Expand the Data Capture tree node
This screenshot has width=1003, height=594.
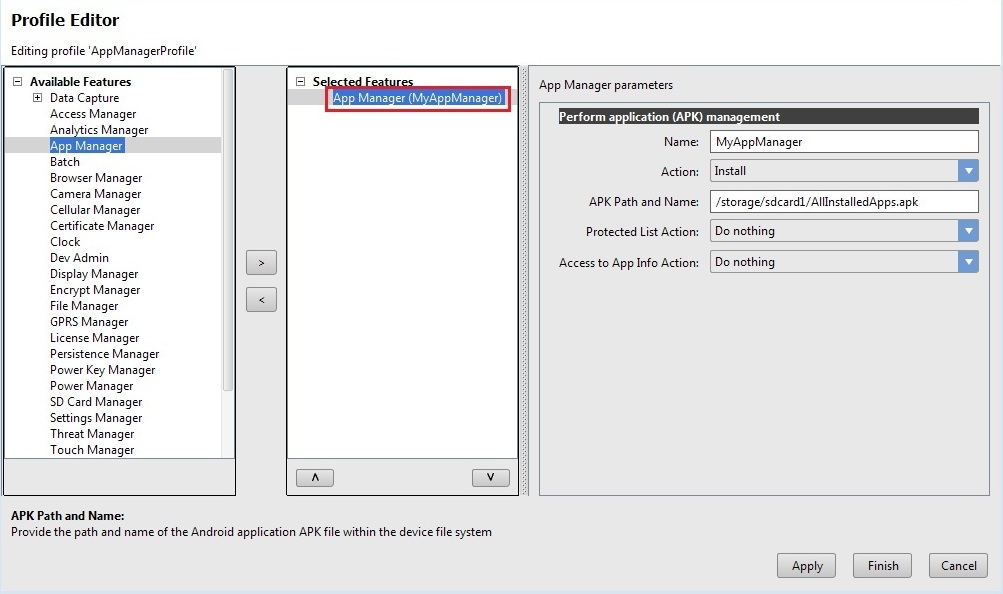[x=37, y=98]
